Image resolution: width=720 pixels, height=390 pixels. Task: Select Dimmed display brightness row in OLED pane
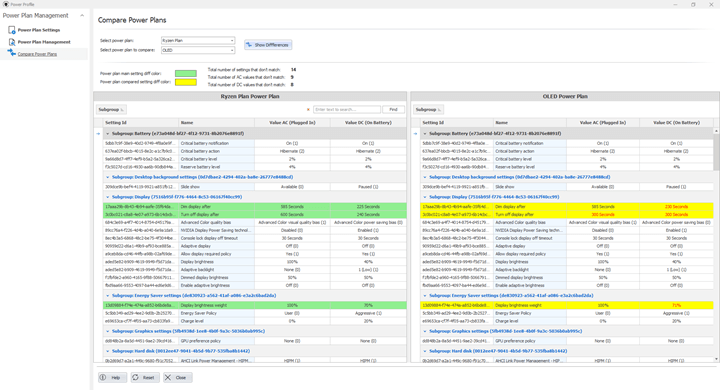point(567,277)
